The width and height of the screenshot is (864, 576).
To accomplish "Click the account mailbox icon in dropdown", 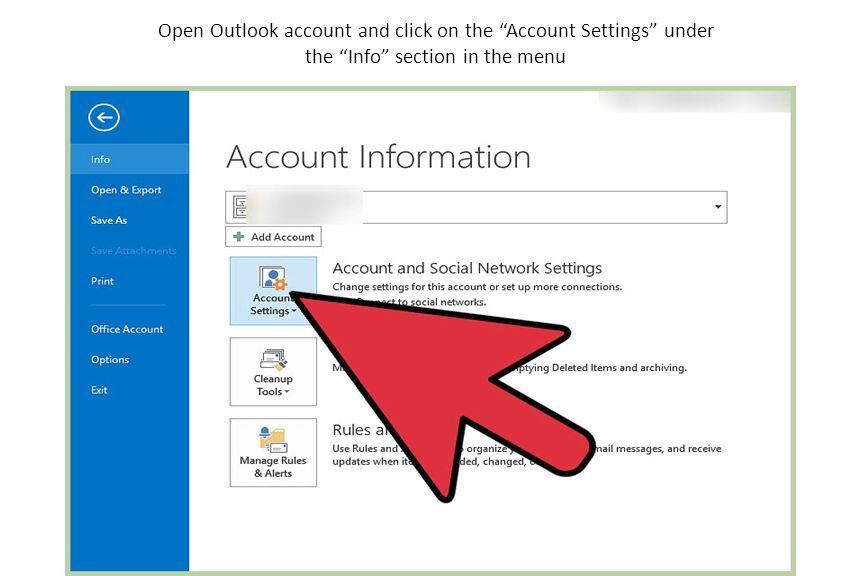I will tap(240, 207).
